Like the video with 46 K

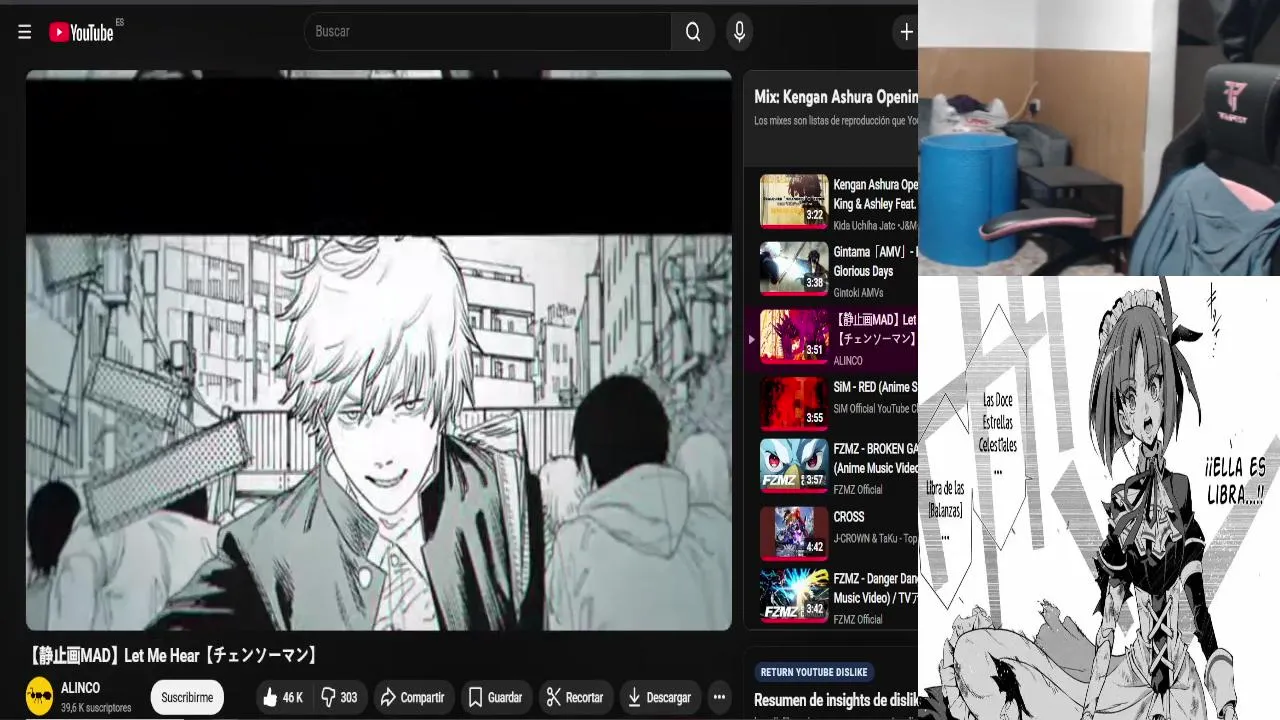point(282,697)
